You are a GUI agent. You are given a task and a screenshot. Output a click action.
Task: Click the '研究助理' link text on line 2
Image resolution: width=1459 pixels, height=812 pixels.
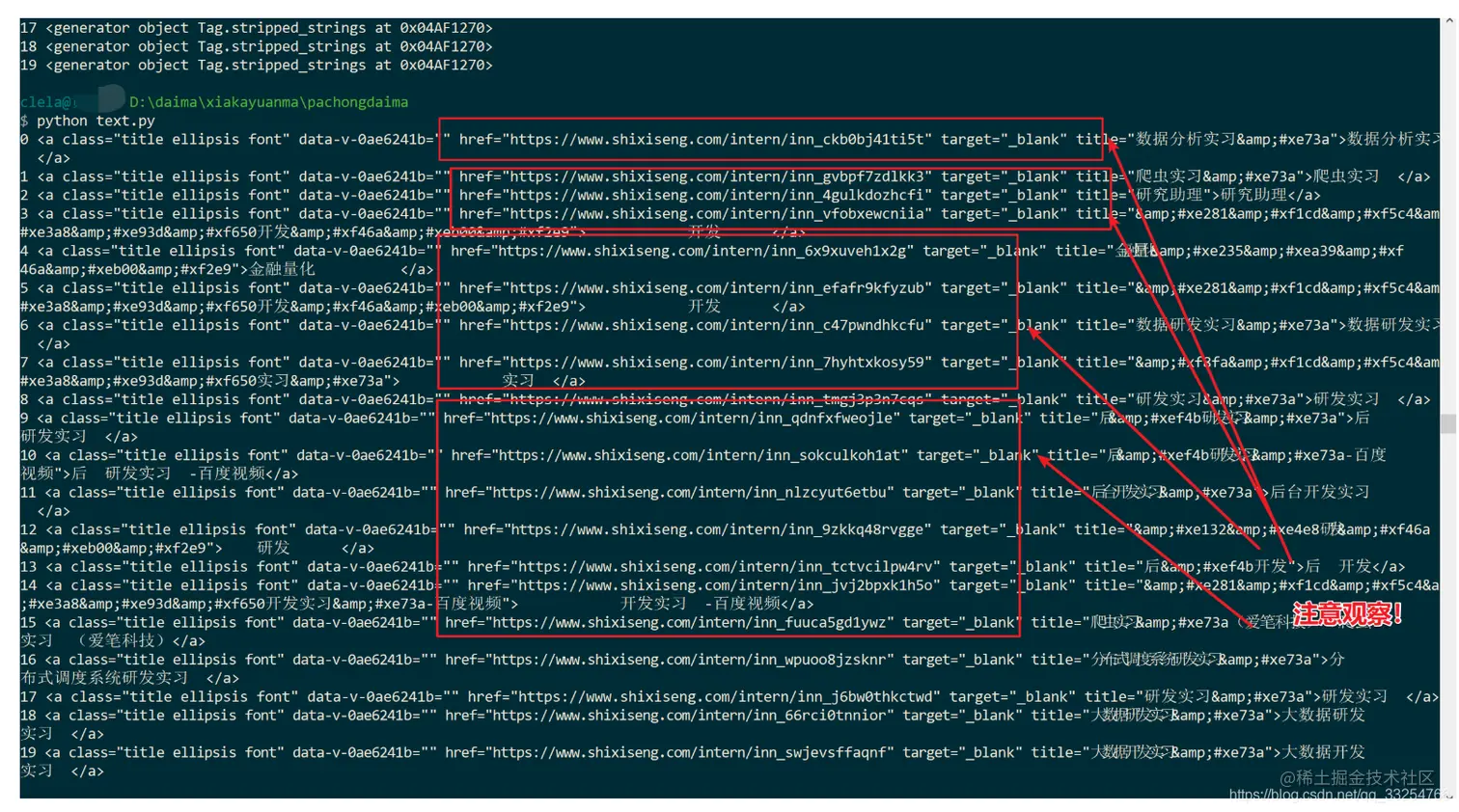click(1253, 195)
